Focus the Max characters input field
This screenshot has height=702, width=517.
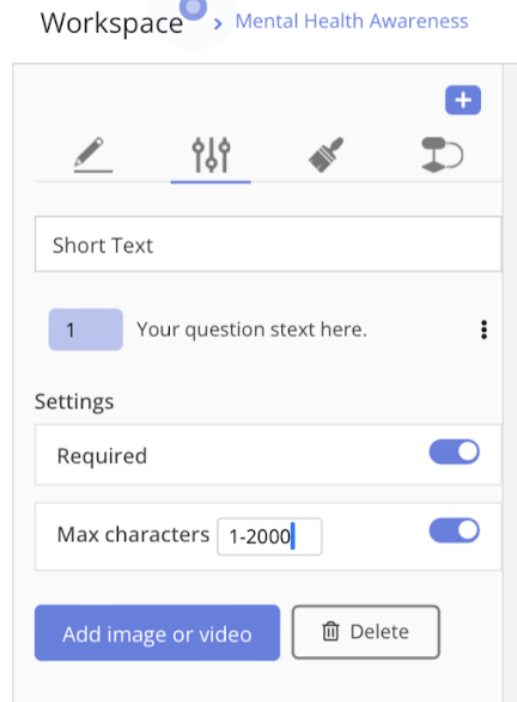[x=269, y=536]
